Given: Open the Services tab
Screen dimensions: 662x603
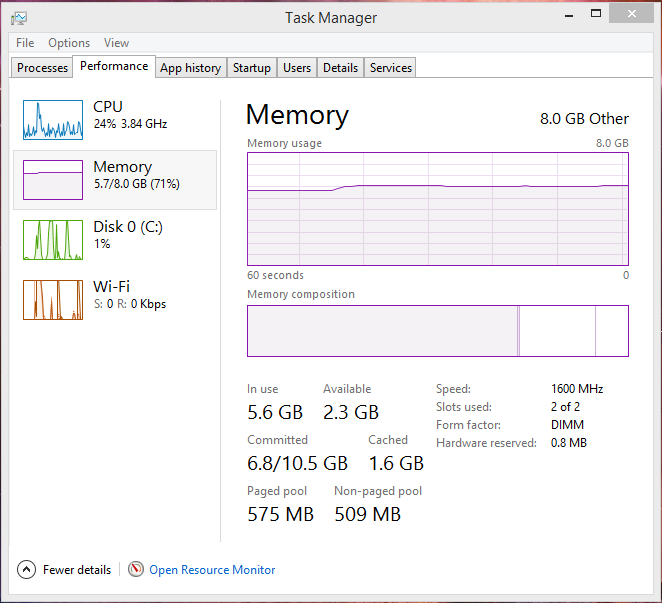Looking at the screenshot, I should click(x=390, y=68).
